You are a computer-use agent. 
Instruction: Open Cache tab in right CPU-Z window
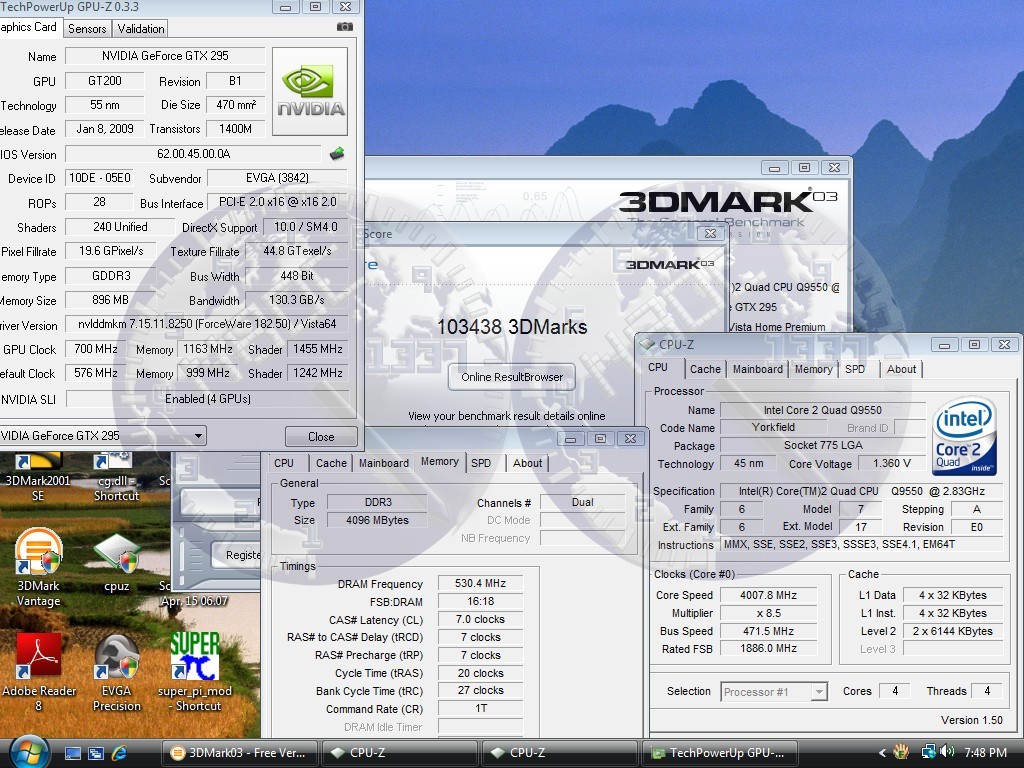pyautogui.click(x=705, y=369)
